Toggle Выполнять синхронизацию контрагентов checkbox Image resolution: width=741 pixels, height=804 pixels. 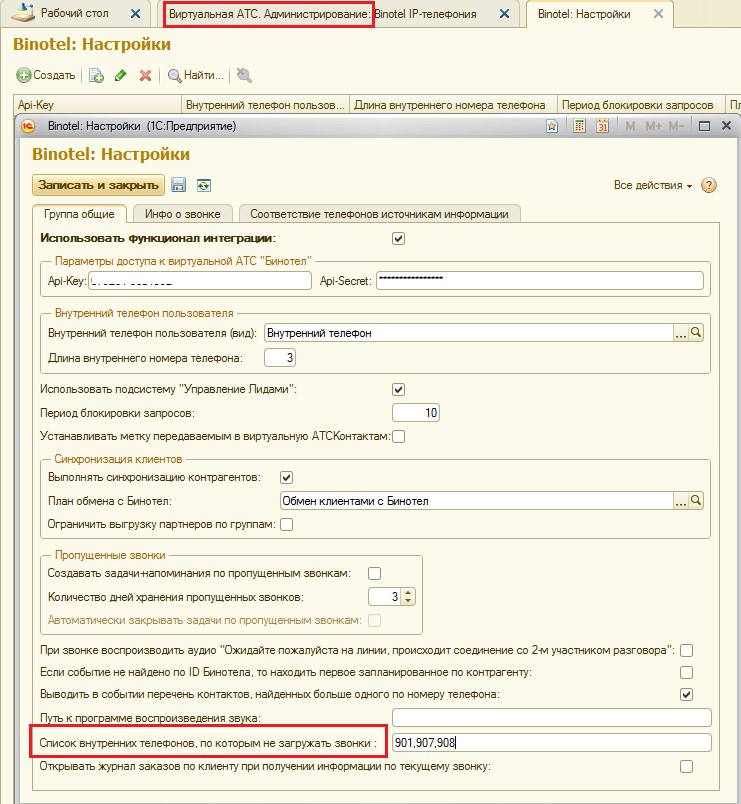[286, 477]
